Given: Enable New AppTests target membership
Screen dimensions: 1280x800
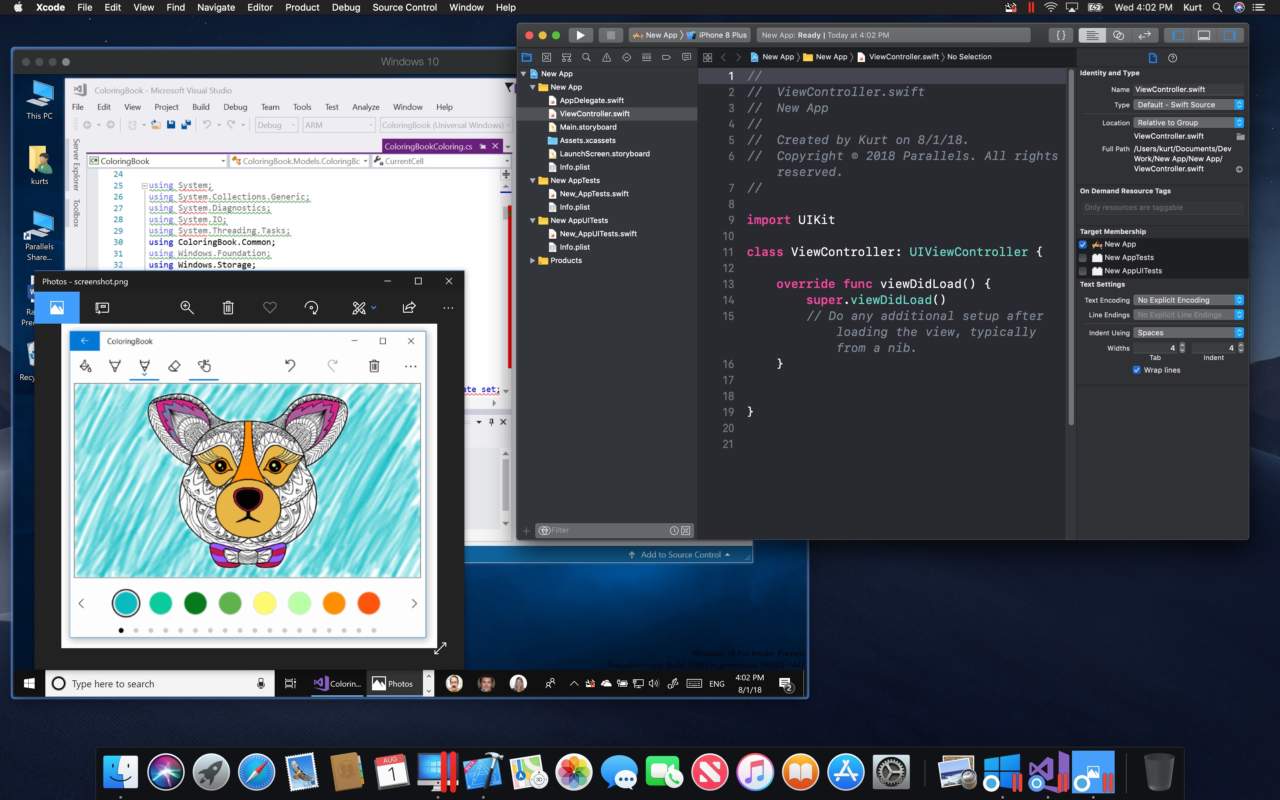Looking at the screenshot, I should 1083,258.
